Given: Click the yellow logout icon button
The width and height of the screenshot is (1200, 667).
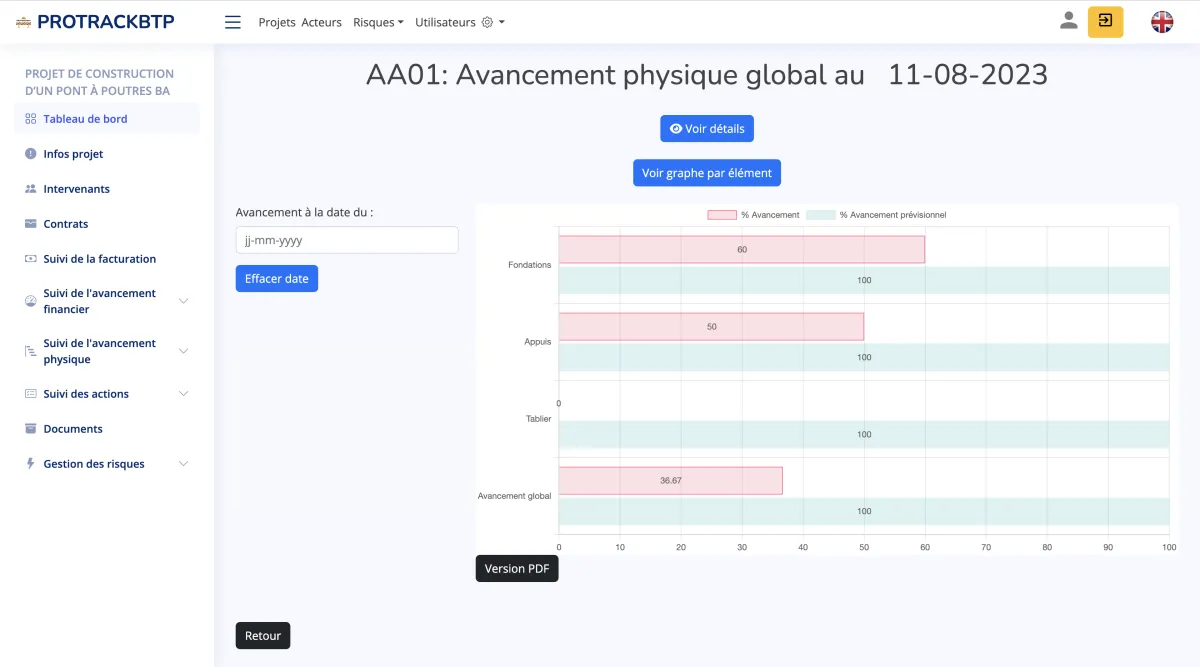Looking at the screenshot, I should tap(1105, 21).
